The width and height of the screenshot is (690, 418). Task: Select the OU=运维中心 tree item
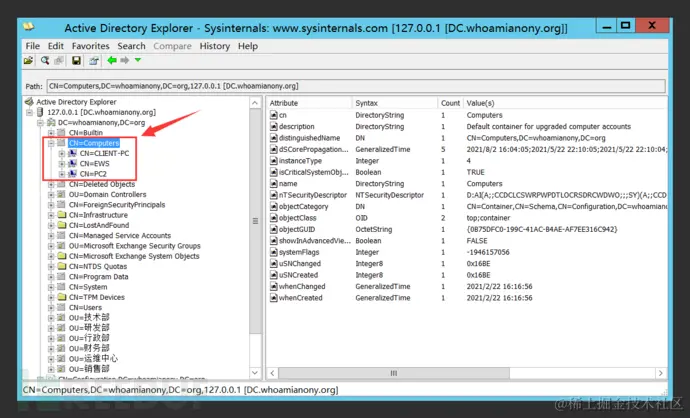(93, 359)
